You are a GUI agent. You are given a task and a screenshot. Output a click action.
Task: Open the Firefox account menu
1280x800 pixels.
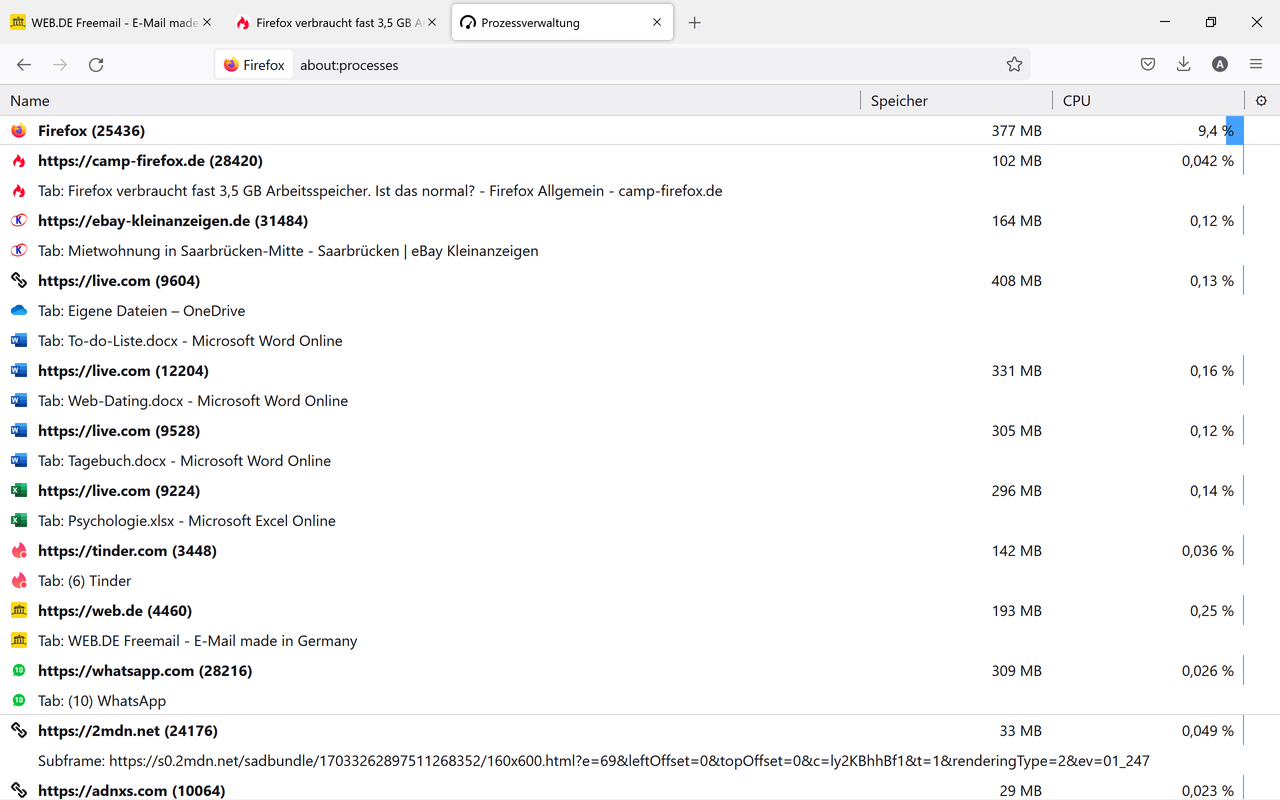pos(1219,65)
